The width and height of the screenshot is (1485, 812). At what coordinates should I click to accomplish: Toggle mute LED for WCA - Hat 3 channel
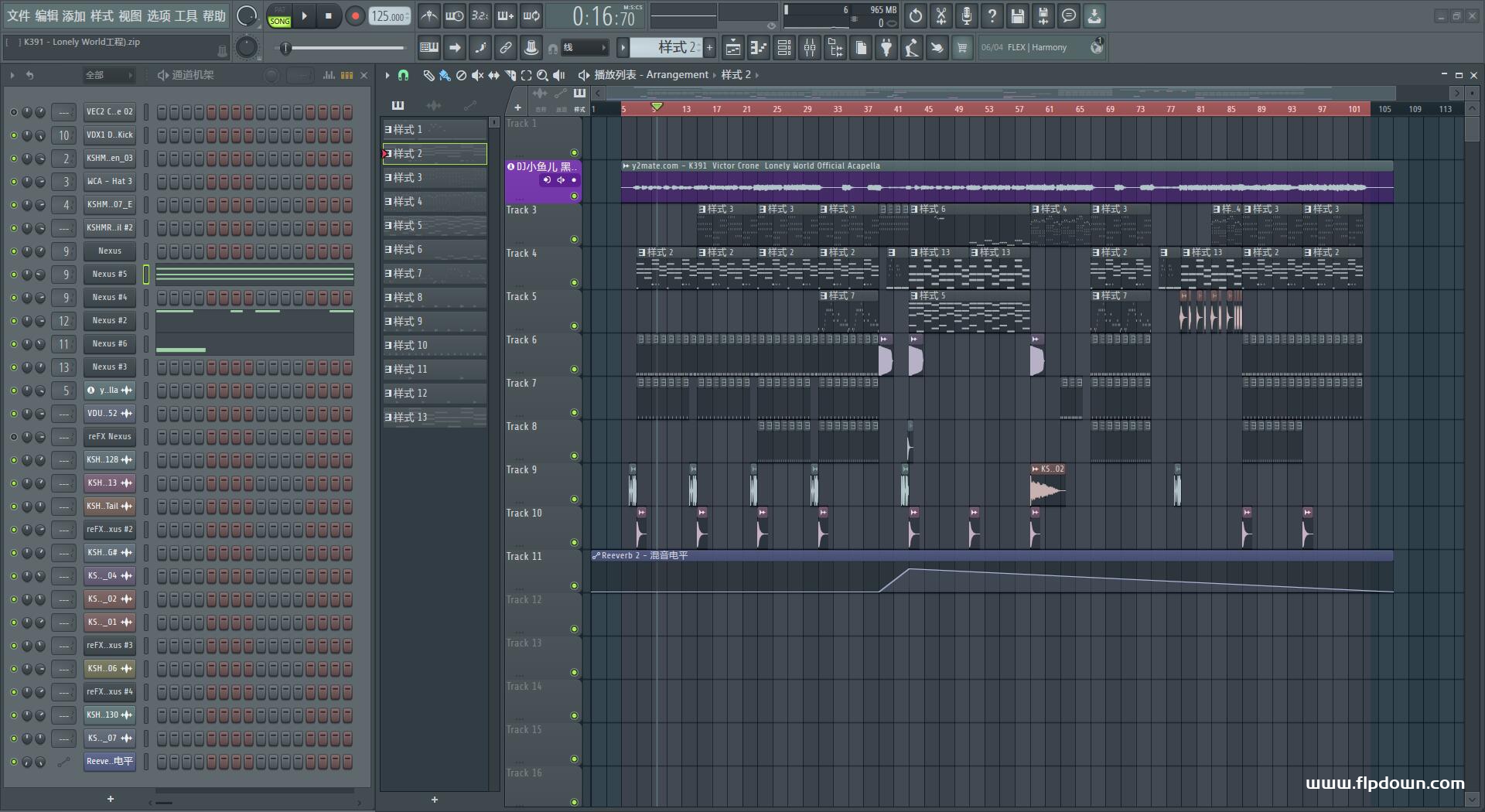(13, 182)
